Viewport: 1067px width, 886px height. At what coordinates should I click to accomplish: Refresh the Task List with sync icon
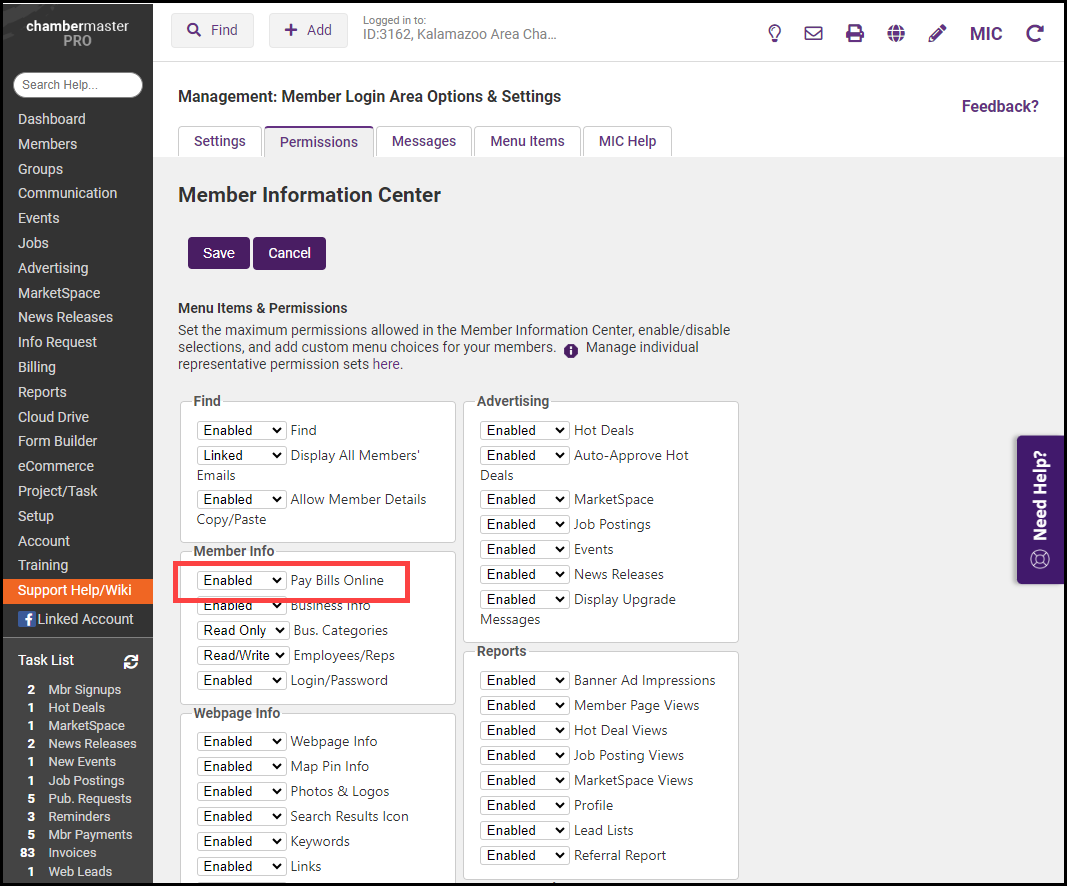[131, 661]
